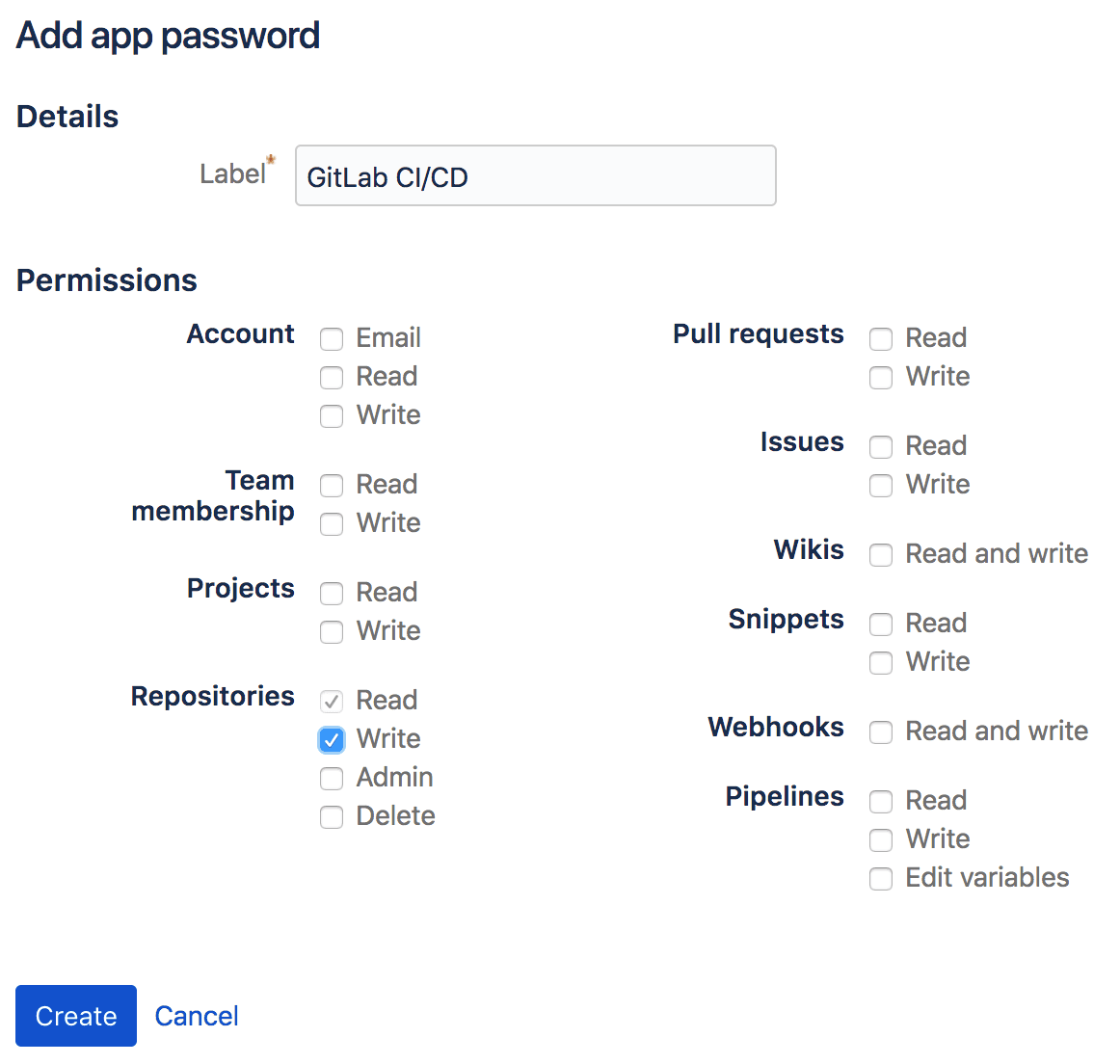Enable Webhooks Read and write access

(x=881, y=732)
